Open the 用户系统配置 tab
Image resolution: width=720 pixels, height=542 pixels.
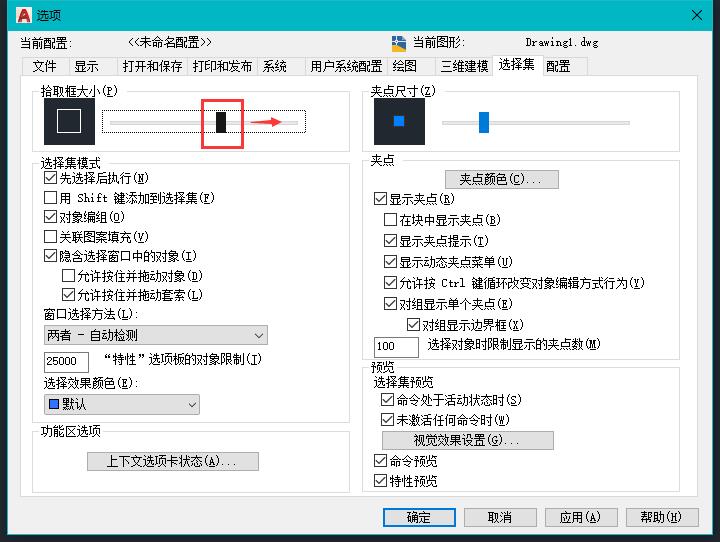click(x=346, y=66)
